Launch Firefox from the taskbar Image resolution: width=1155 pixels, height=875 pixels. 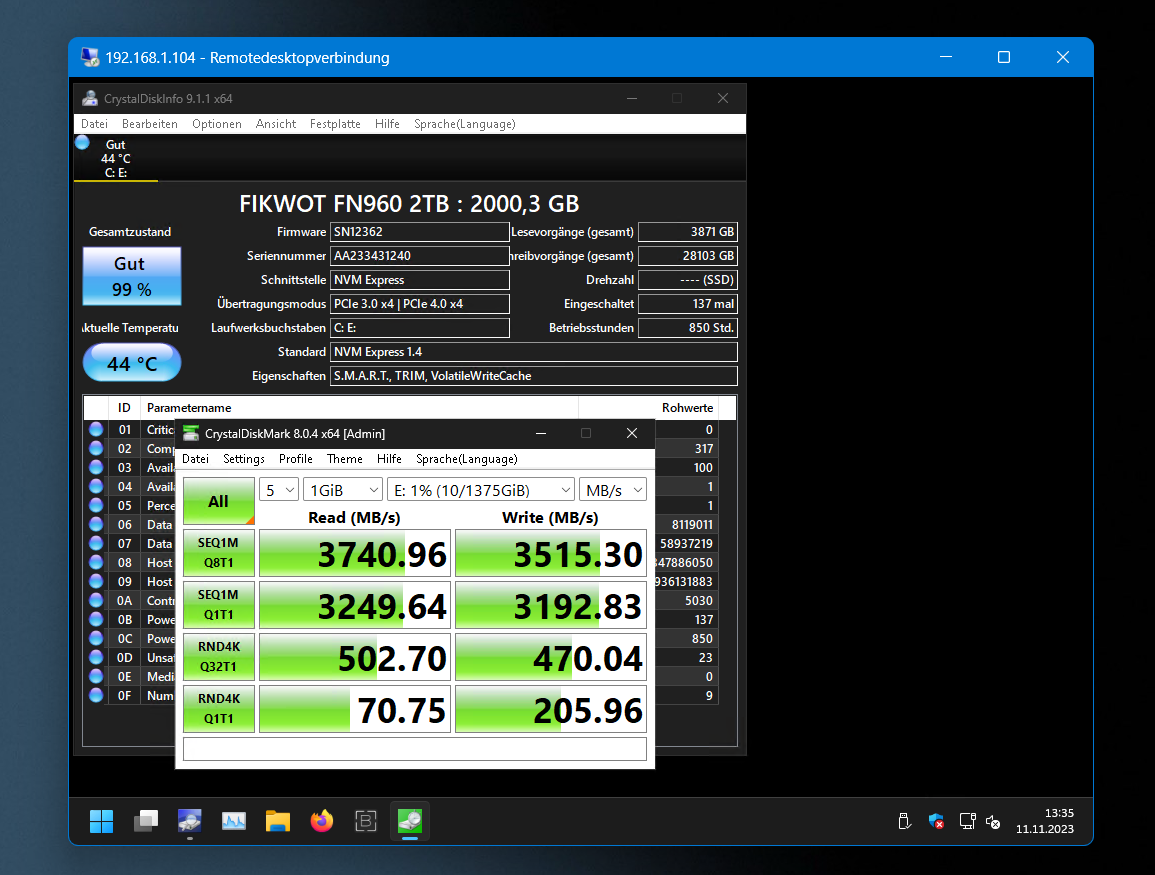point(322,820)
